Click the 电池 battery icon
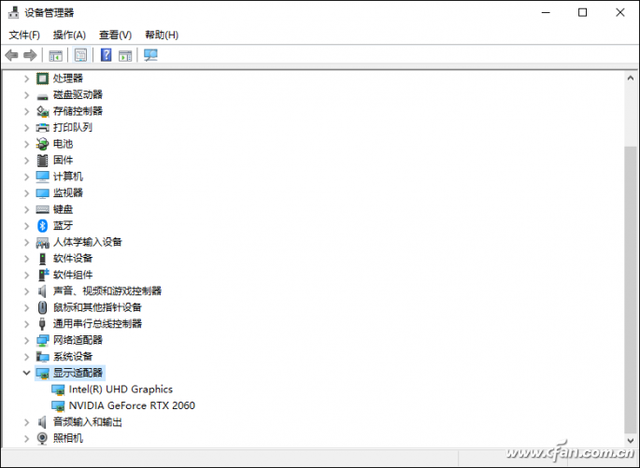Viewport: 640px width, 468px height. 42,144
